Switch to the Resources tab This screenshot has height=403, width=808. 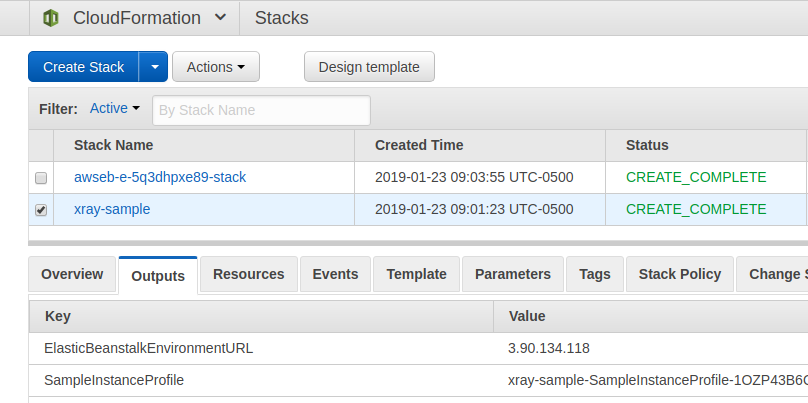pos(248,274)
